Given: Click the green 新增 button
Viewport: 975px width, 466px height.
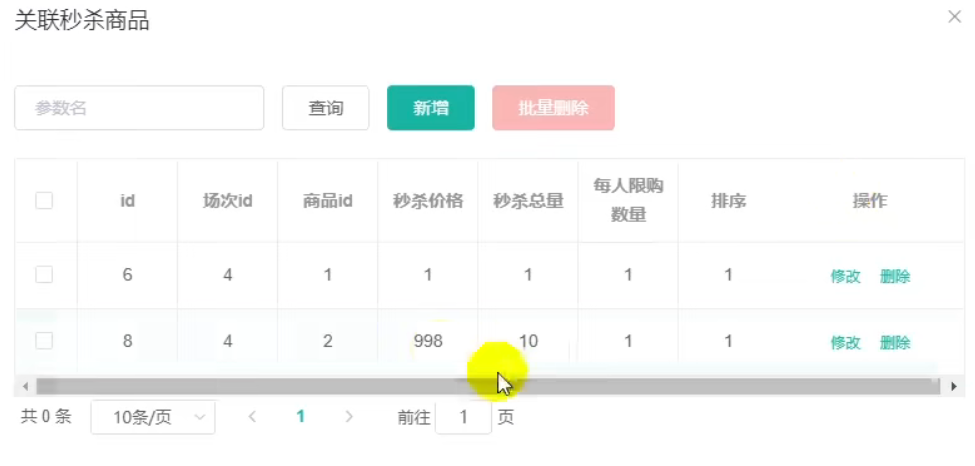Looking at the screenshot, I should click(x=431, y=108).
